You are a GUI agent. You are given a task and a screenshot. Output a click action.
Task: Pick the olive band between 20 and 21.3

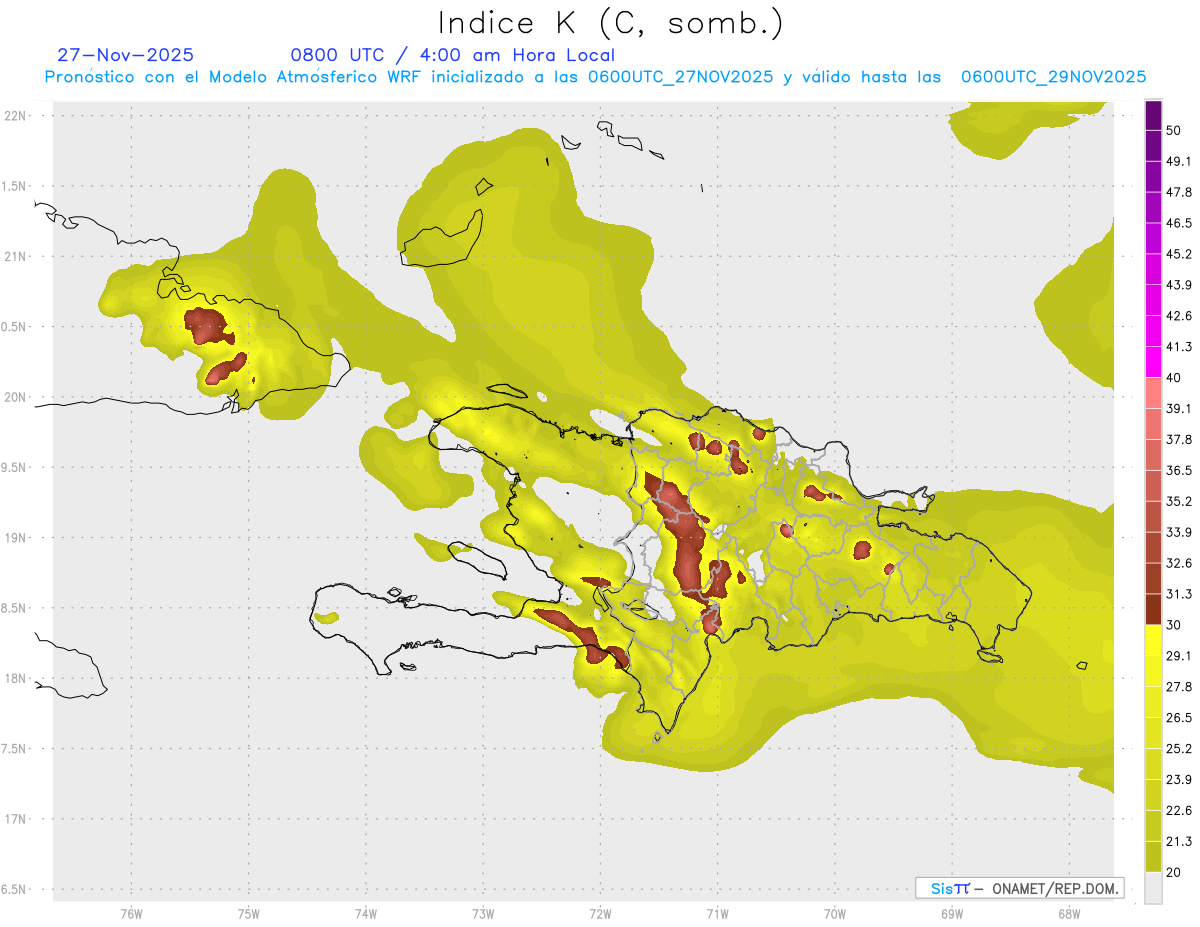pyautogui.click(x=1153, y=856)
